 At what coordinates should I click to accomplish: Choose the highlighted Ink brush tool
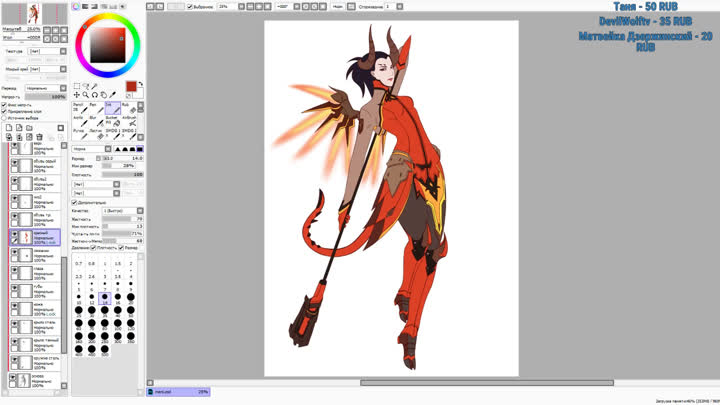(113, 108)
